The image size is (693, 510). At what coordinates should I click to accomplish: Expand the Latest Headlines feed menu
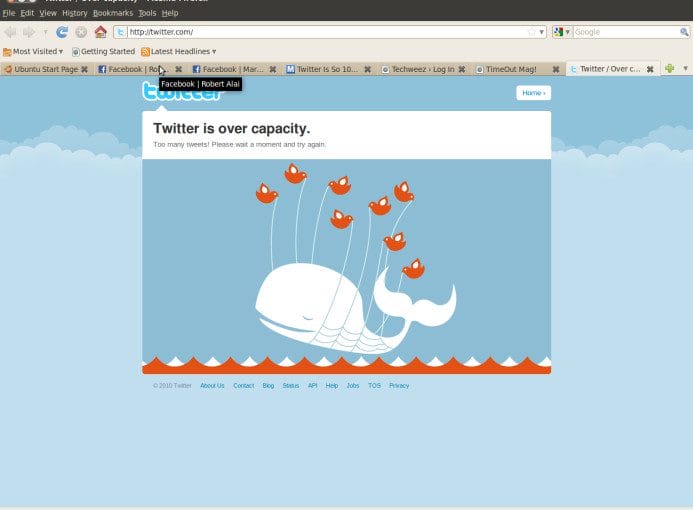[179, 52]
